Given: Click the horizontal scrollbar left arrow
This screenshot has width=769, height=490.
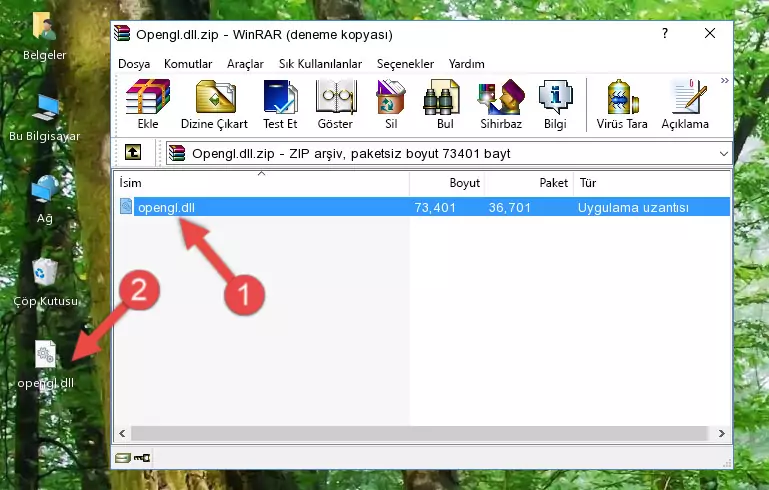Looking at the screenshot, I should point(122,433).
